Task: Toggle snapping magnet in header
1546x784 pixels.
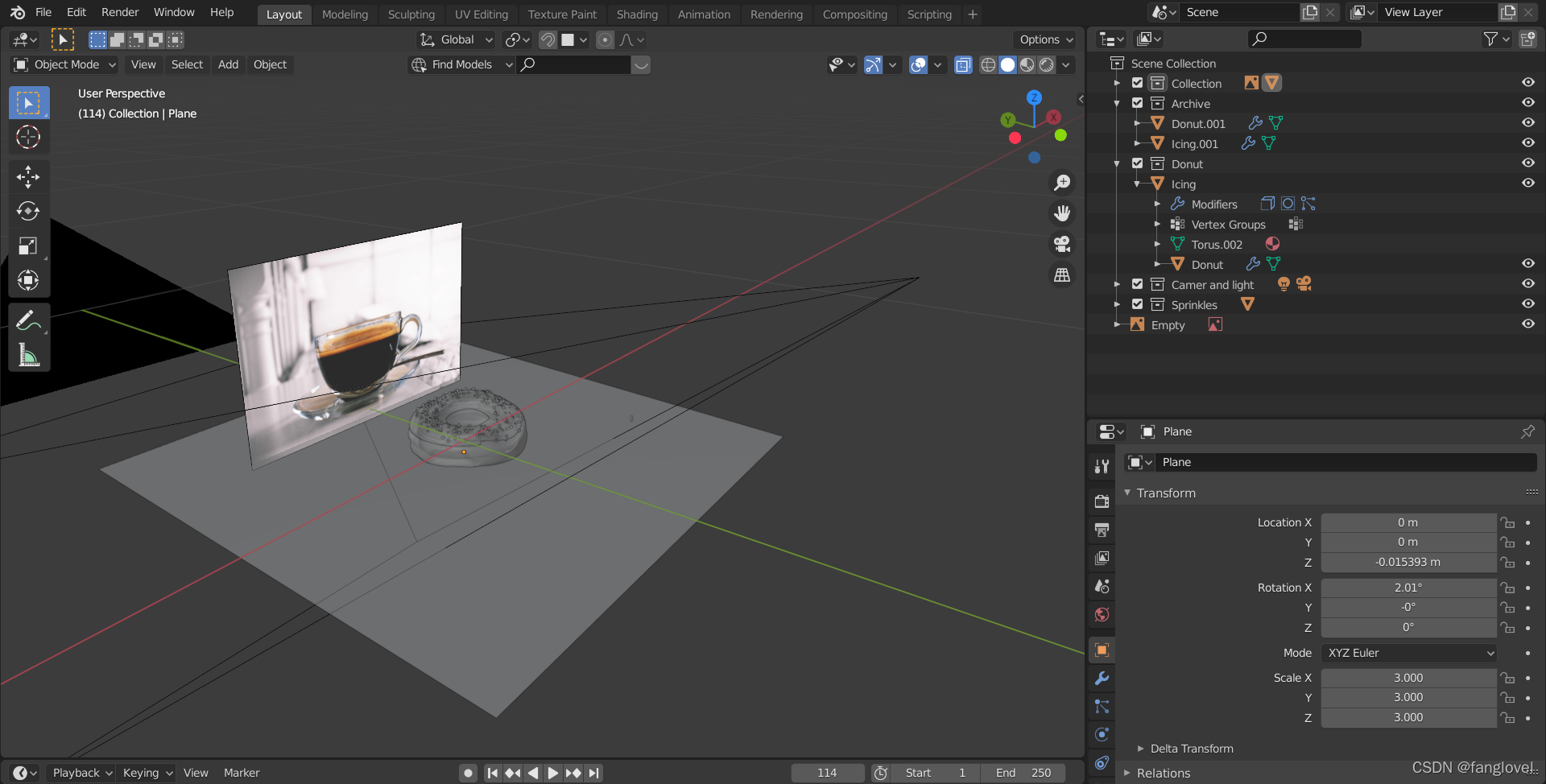Action: point(548,39)
